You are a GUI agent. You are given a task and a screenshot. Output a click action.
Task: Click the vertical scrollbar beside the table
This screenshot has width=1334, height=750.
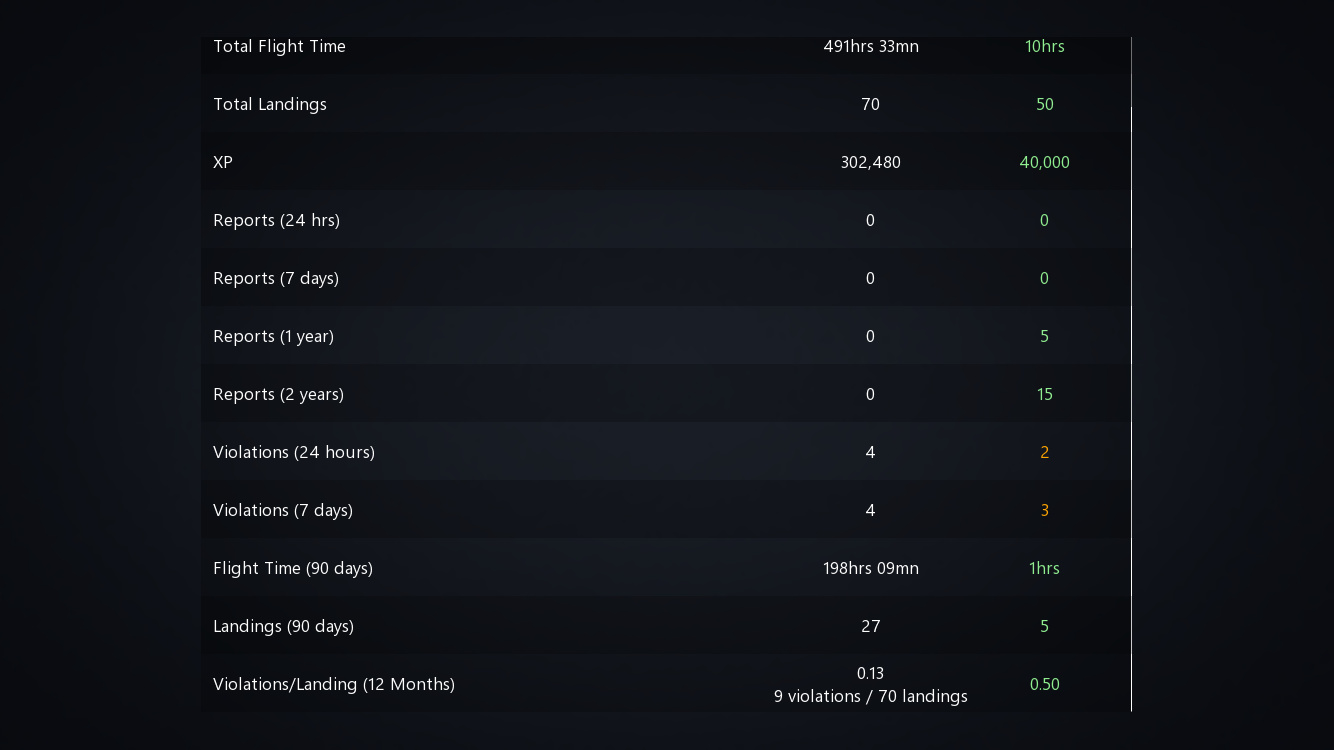pos(1131,400)
